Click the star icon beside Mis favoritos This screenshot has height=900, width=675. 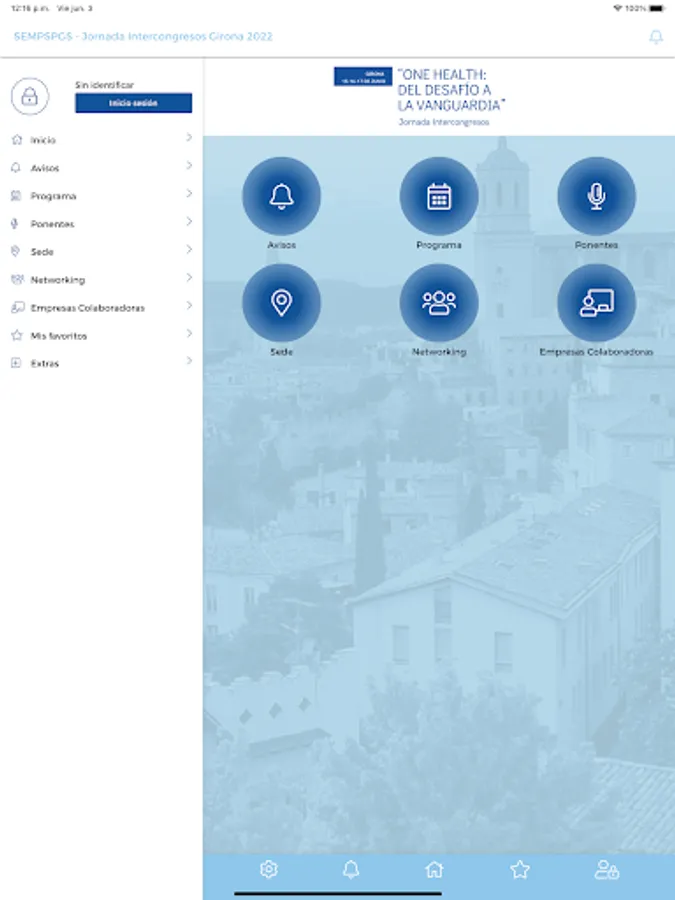click(x=17, y=335)
